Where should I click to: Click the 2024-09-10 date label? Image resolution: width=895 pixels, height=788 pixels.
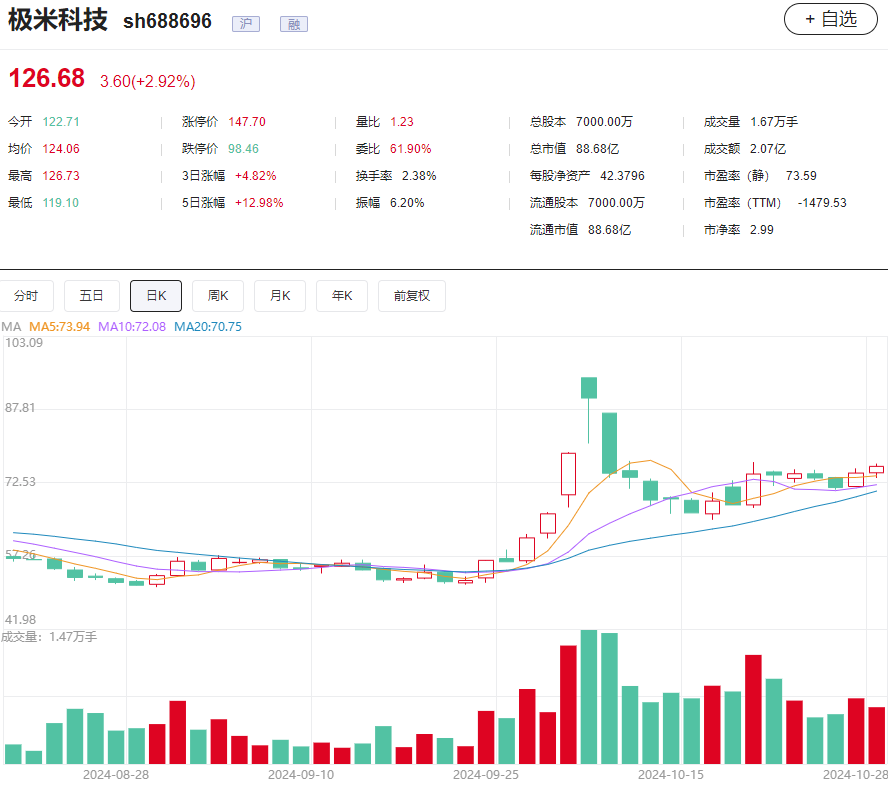click(301, 775)
